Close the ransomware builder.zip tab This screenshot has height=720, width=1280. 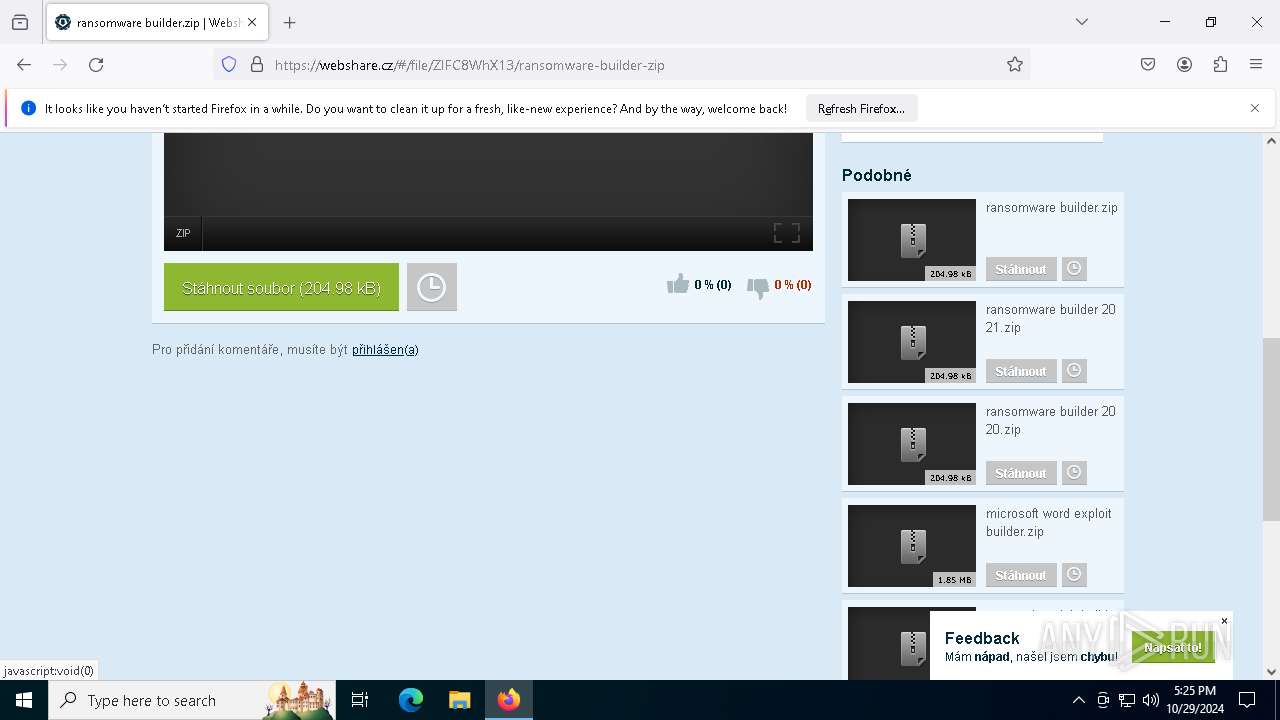point(252,22)
